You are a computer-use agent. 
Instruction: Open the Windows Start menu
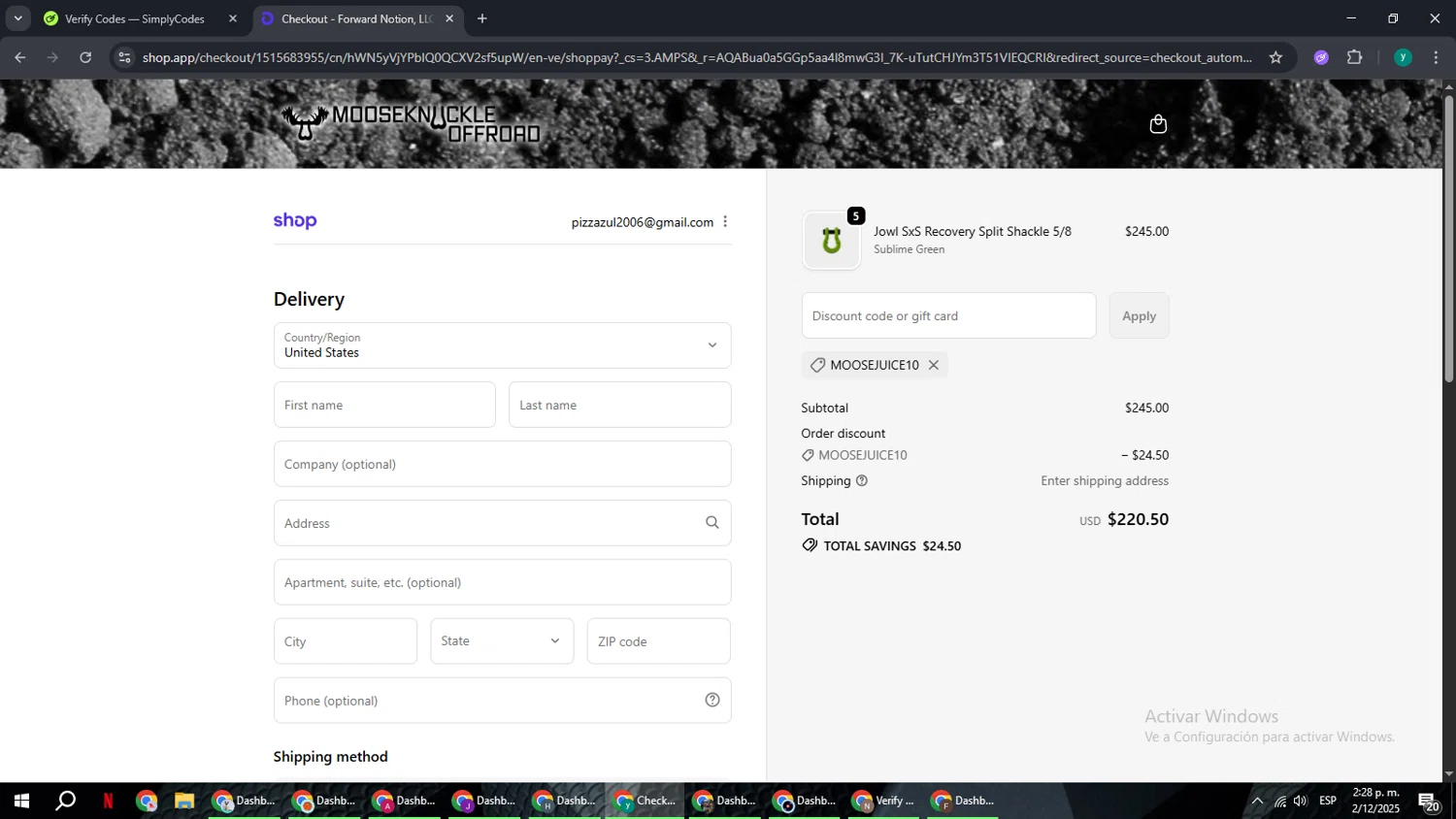(x=21, y=801)
